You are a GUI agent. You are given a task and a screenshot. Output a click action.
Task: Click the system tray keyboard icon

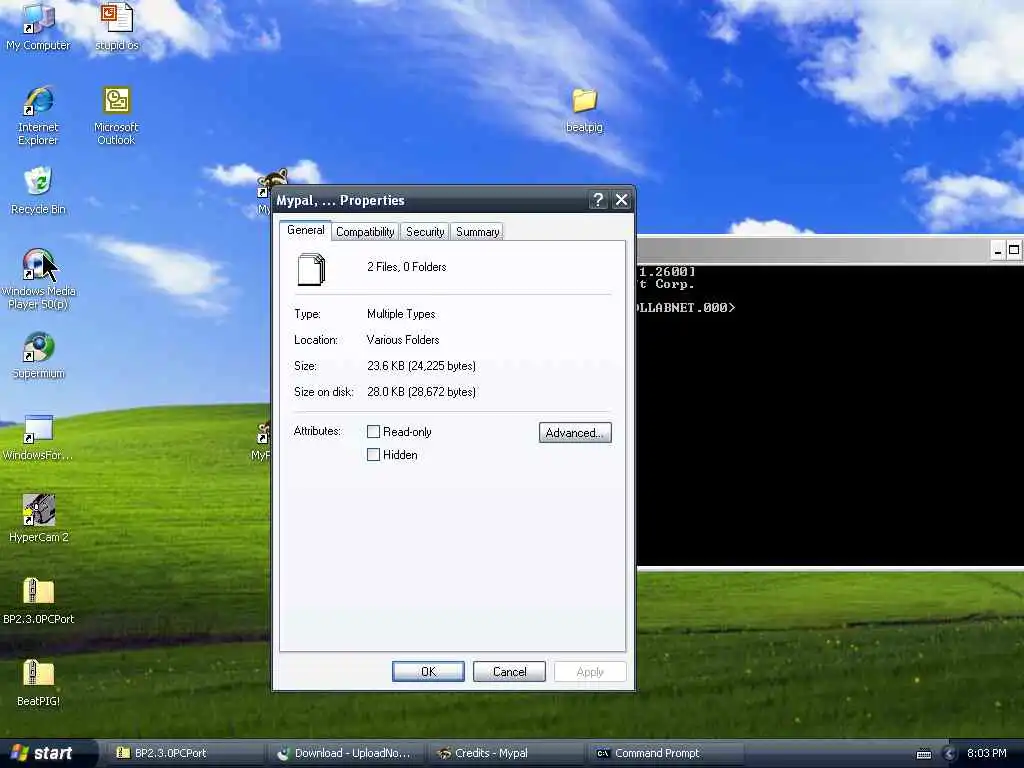coord(923,754)
